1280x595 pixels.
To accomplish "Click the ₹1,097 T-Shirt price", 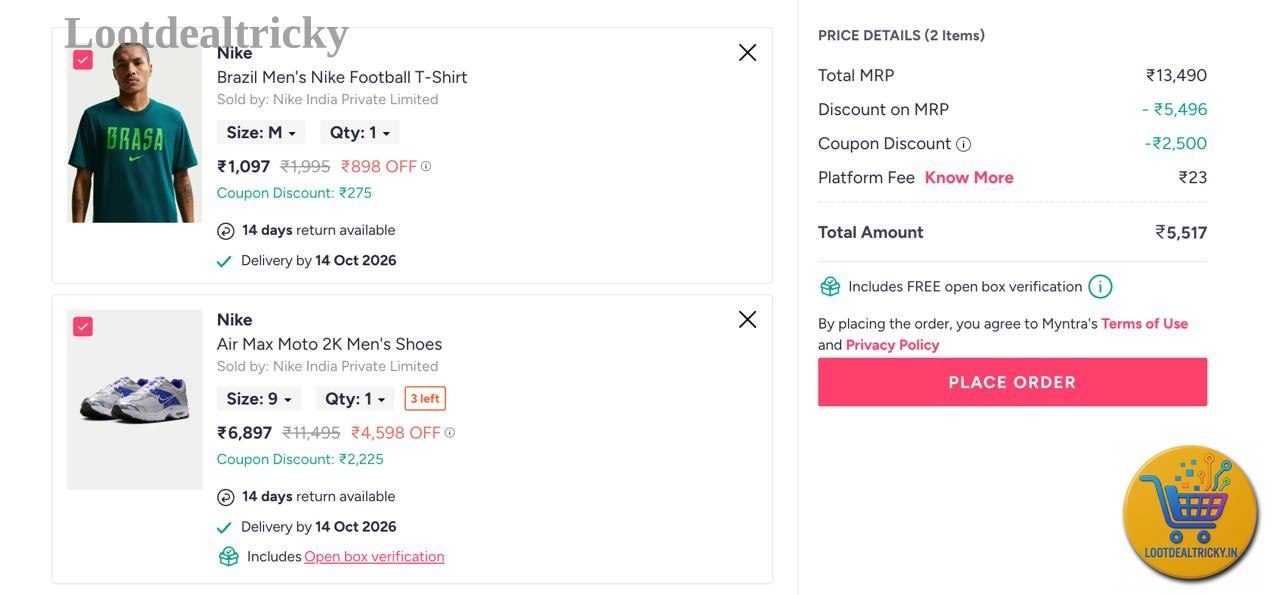I will [x=244, y=167].
